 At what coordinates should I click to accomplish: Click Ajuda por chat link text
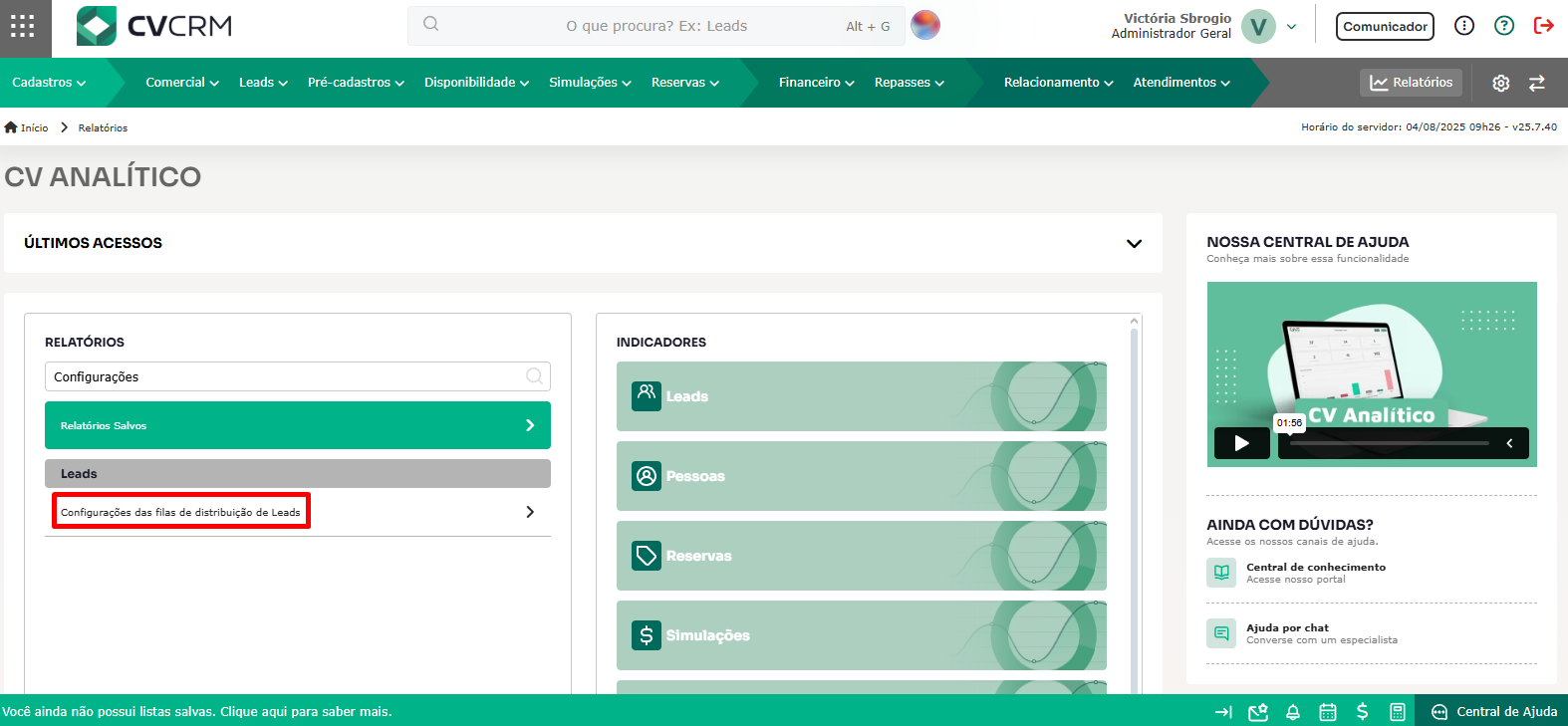click(1287, 627)
